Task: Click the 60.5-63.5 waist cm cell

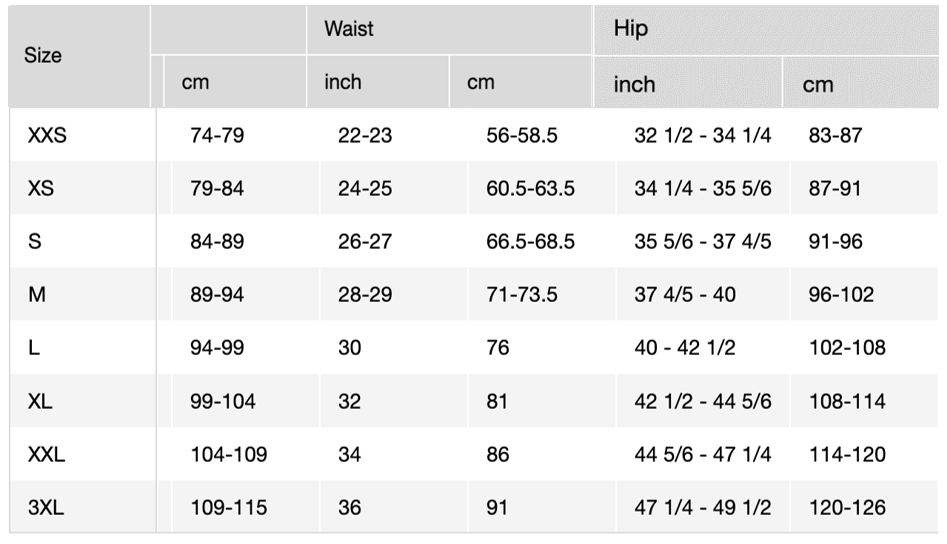Action: coord(530,189)
